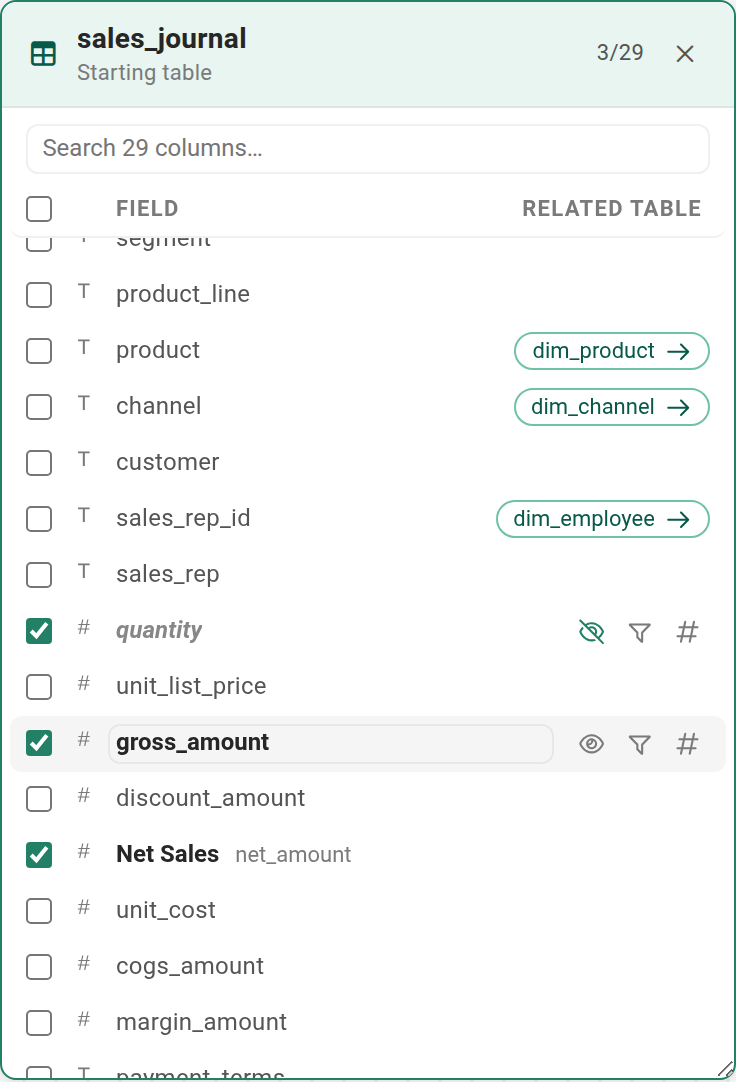Select the sales_rep field name
This screenshot has height=1082, width=736.
(168, 575)
